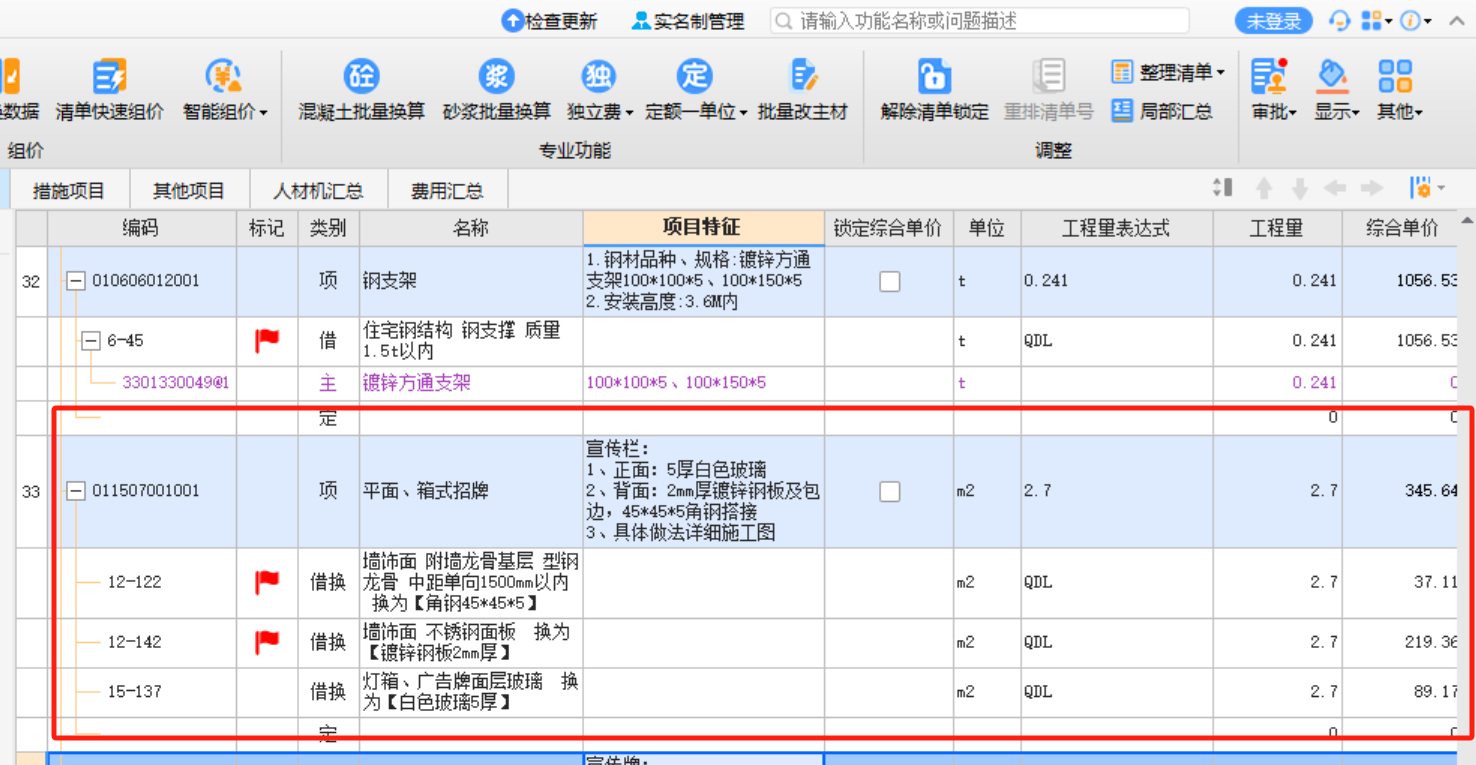Collapse item 010606012001
1476x765 pixels.
75,281
